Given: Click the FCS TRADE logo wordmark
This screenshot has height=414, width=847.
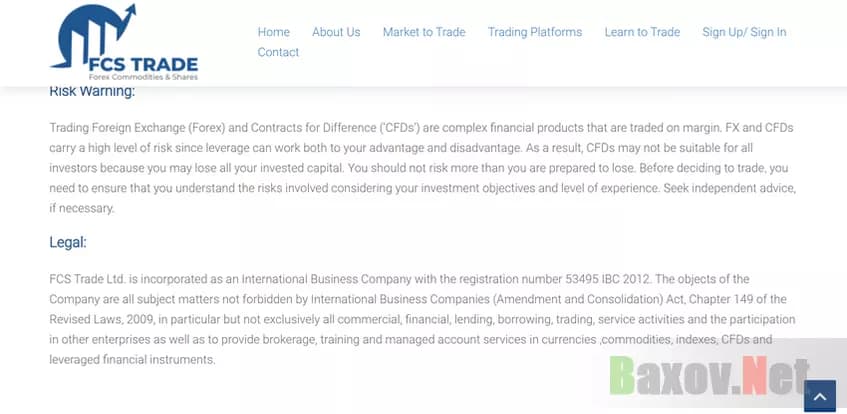Looking at the screenshot, I should pos(143,64).
